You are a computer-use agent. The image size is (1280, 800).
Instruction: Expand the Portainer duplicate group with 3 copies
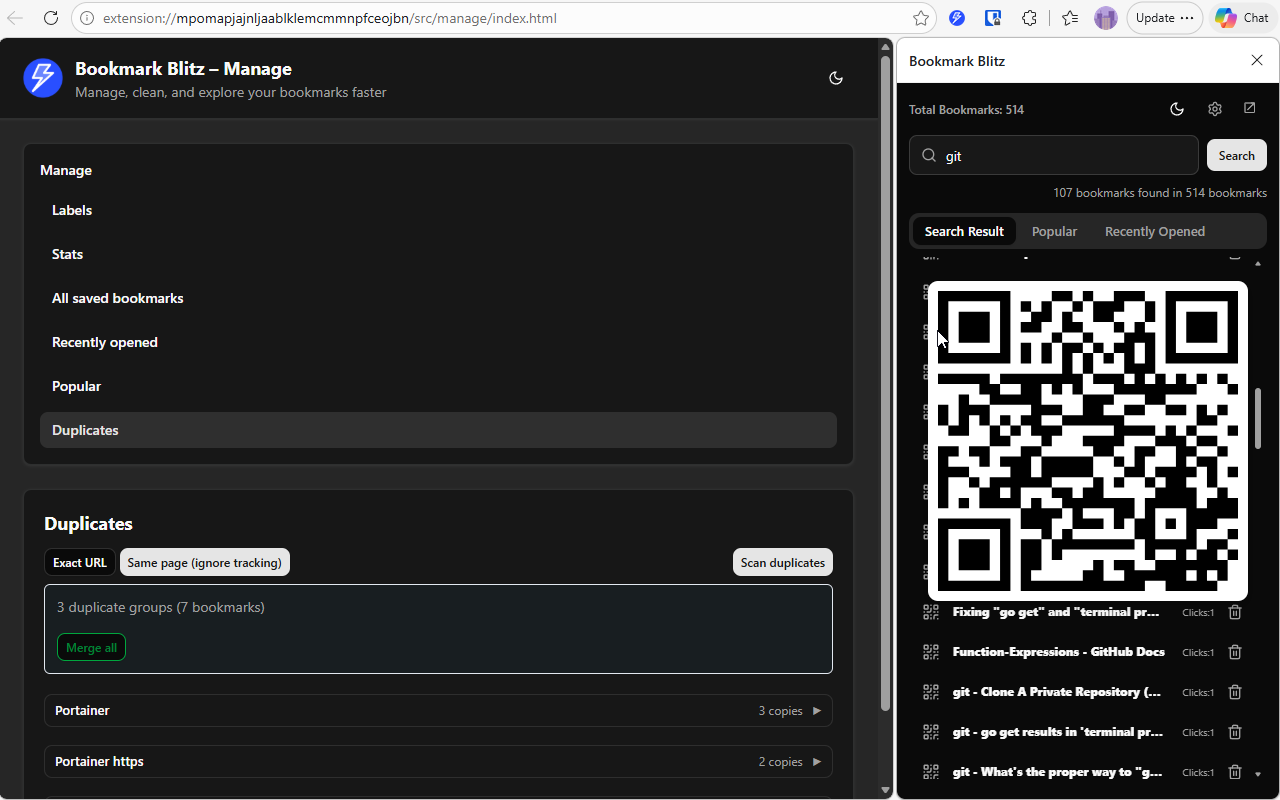tap(438, 711)
